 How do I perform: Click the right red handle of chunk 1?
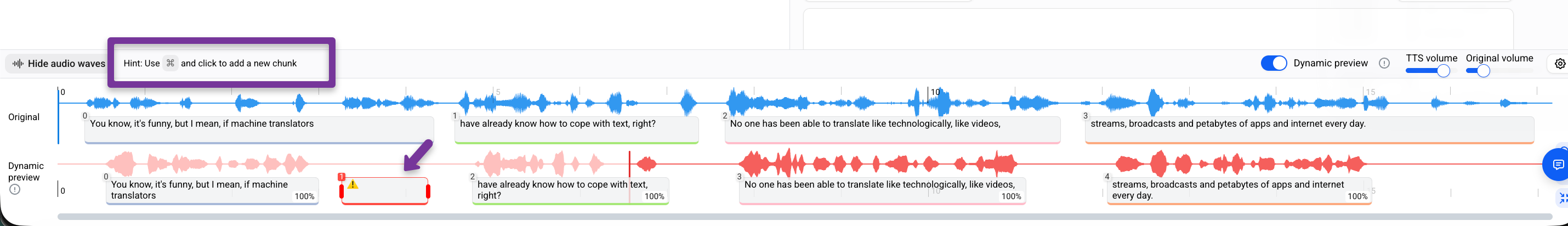pos(429,192)
